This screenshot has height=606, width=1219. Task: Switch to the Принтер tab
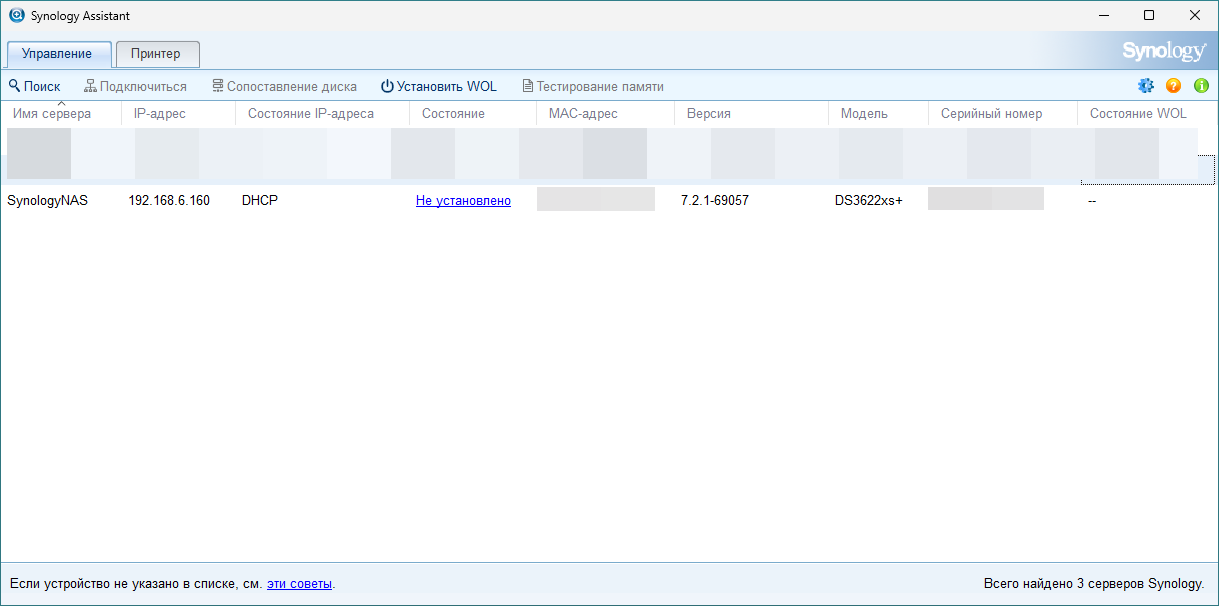coord(158,54)
